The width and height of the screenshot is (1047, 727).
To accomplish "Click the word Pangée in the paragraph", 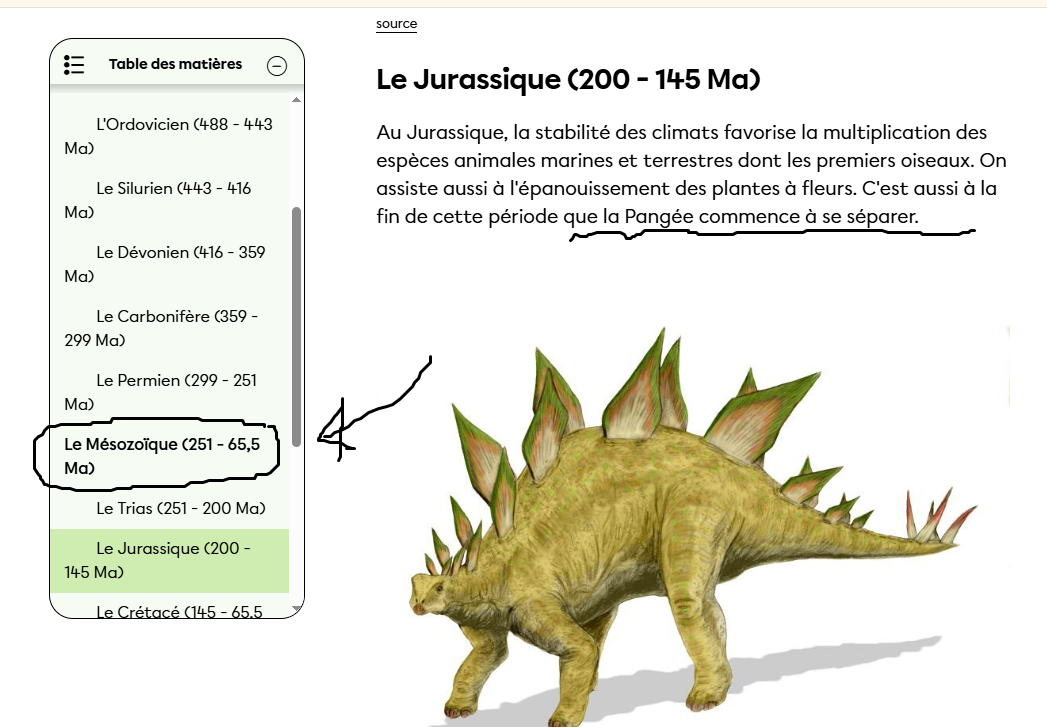I will coord(658,216).
